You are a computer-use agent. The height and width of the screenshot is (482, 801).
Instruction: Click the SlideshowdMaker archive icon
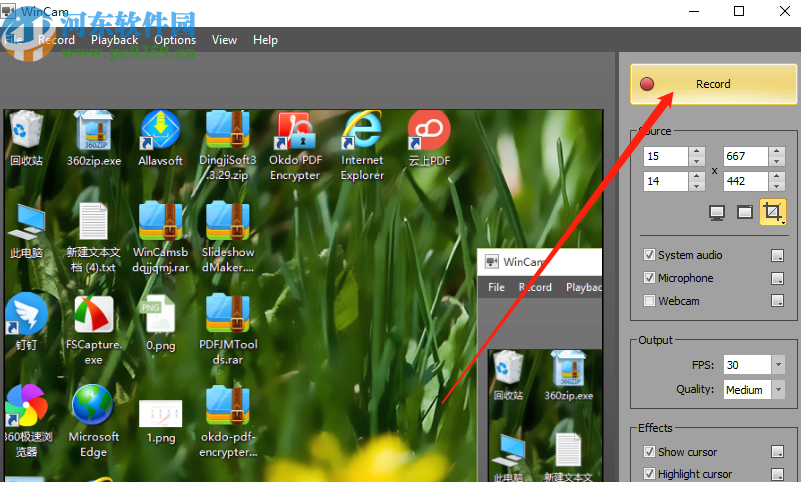point(228,222)
